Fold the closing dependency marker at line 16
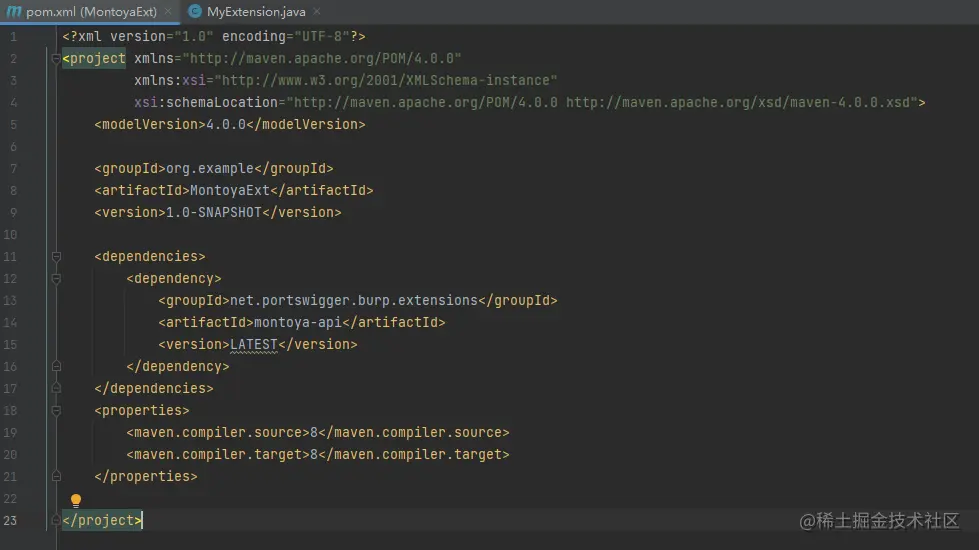Image resolution: width=979 pixels, height=550 pixels. point(56,366)
